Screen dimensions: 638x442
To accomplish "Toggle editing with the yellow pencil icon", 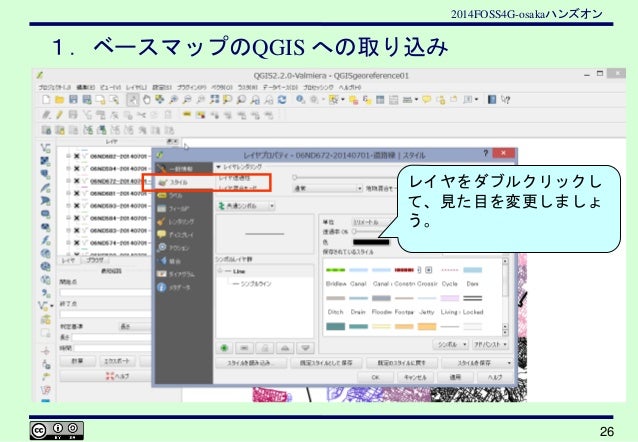I will 60,115.
